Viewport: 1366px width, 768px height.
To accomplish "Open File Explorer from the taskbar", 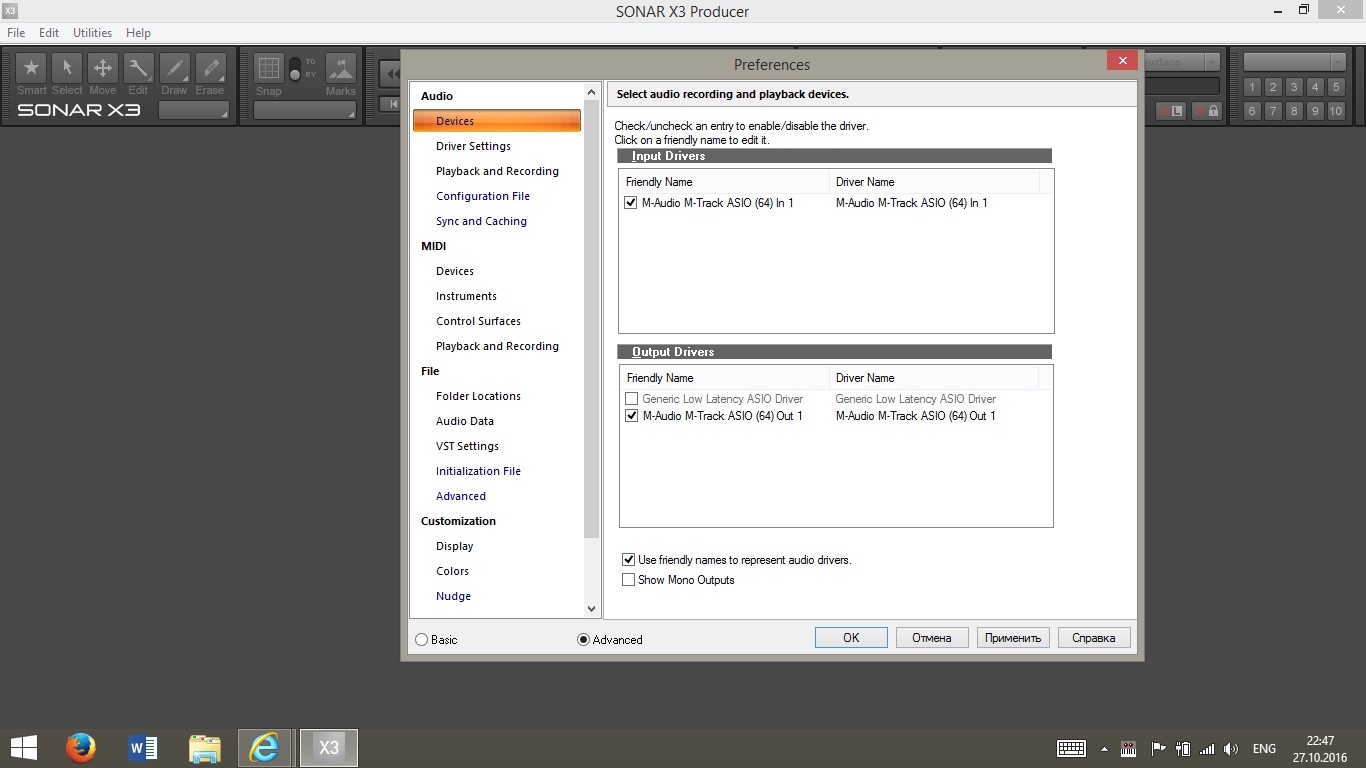I will [x=204, y=747].
